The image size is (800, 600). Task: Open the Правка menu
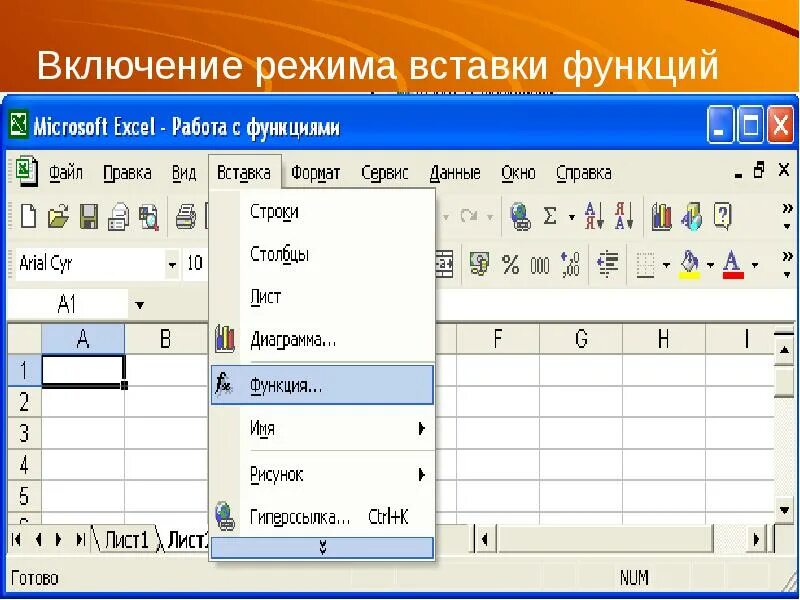coord(127,173)
